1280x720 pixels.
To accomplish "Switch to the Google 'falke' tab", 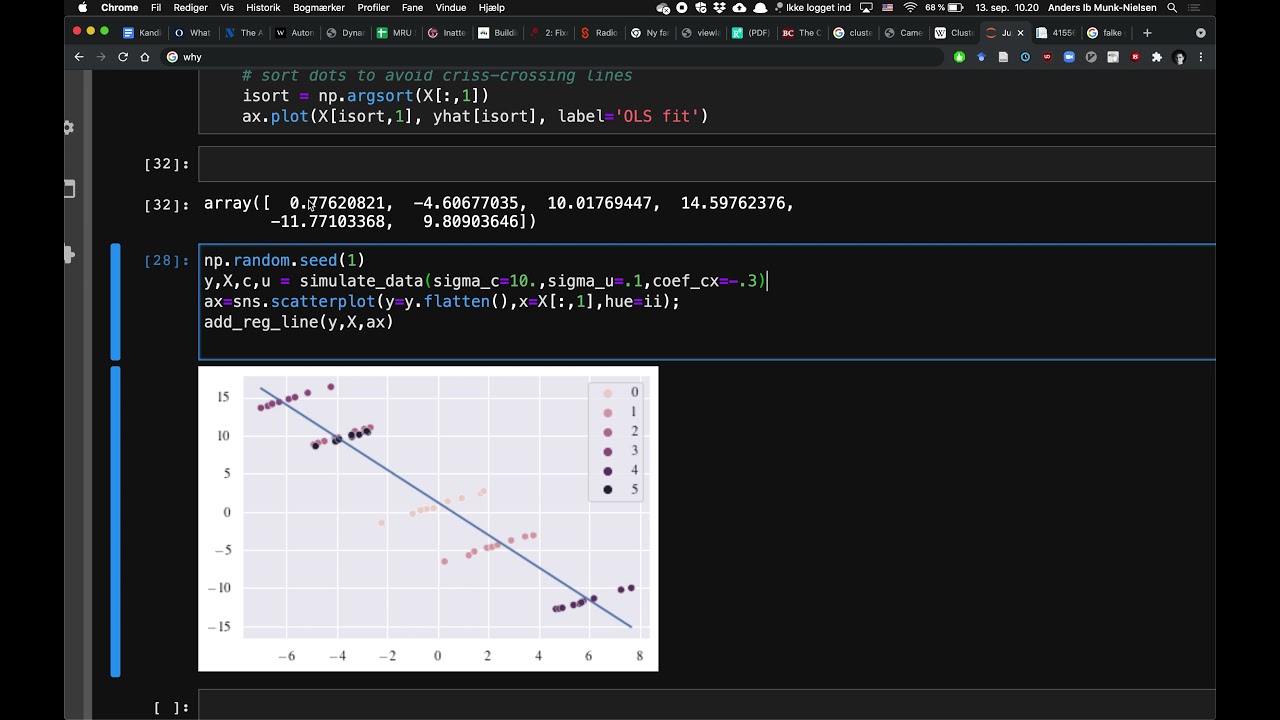I will point(1107,33).
